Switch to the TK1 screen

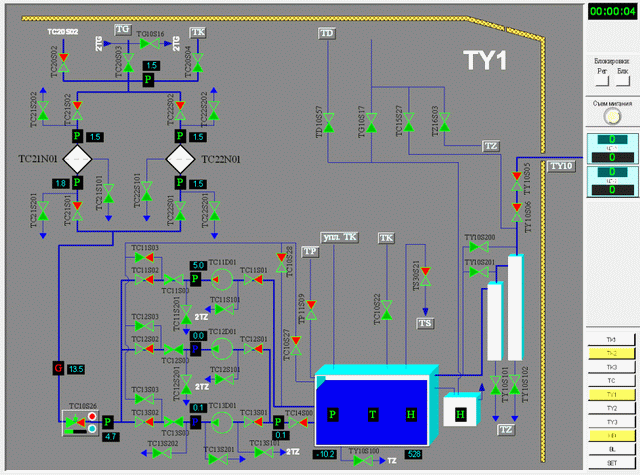(x=611, y=340)
